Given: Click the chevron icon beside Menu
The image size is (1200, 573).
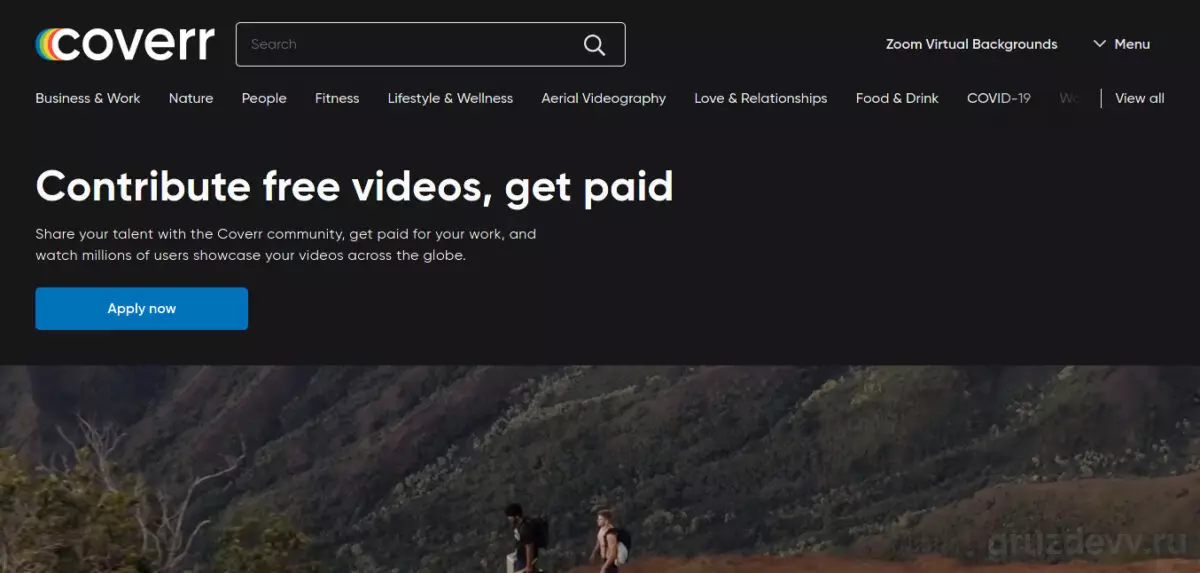Looking at the screenshot, I should [1099, 44].
